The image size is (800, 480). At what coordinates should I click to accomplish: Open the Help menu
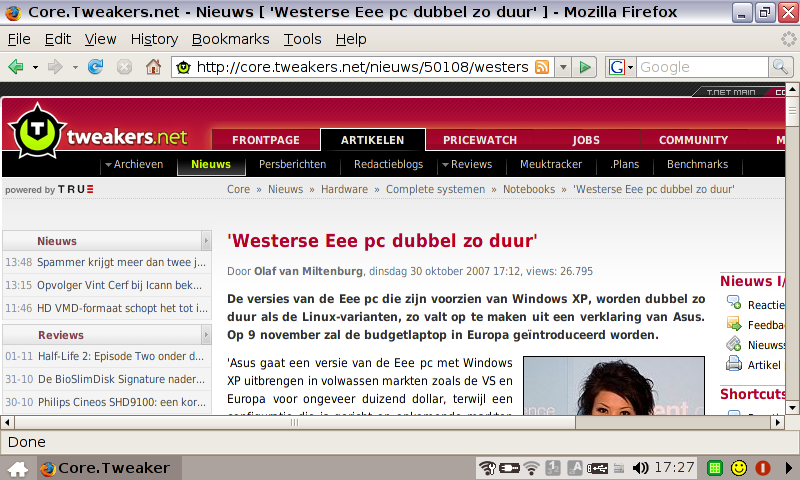click(351, 39)
